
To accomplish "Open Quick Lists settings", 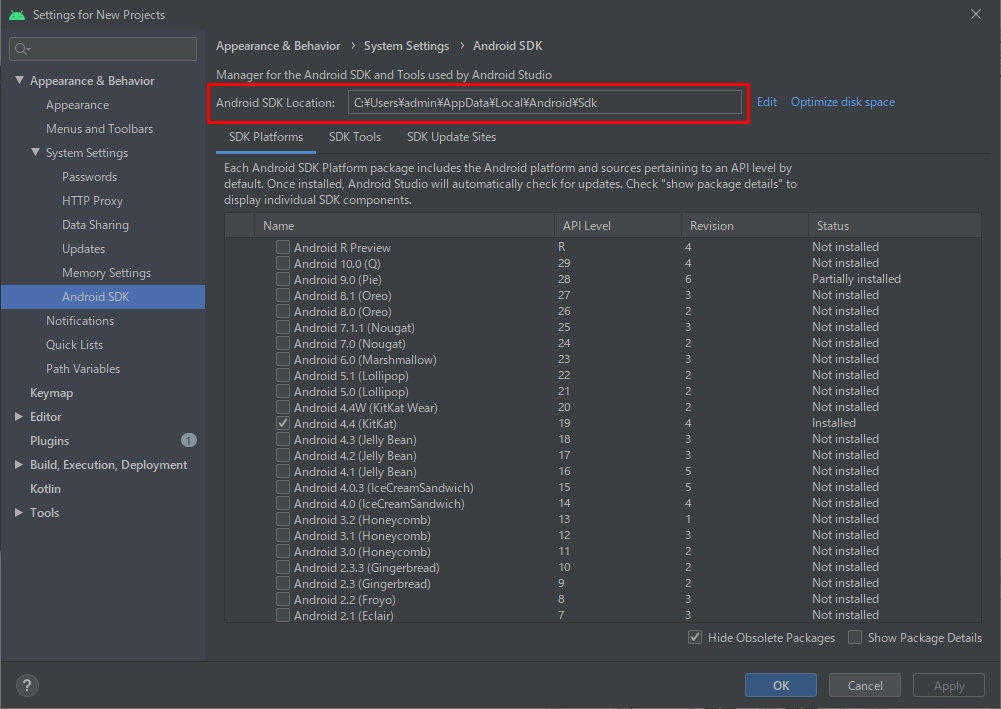I will tap(74, 345).
